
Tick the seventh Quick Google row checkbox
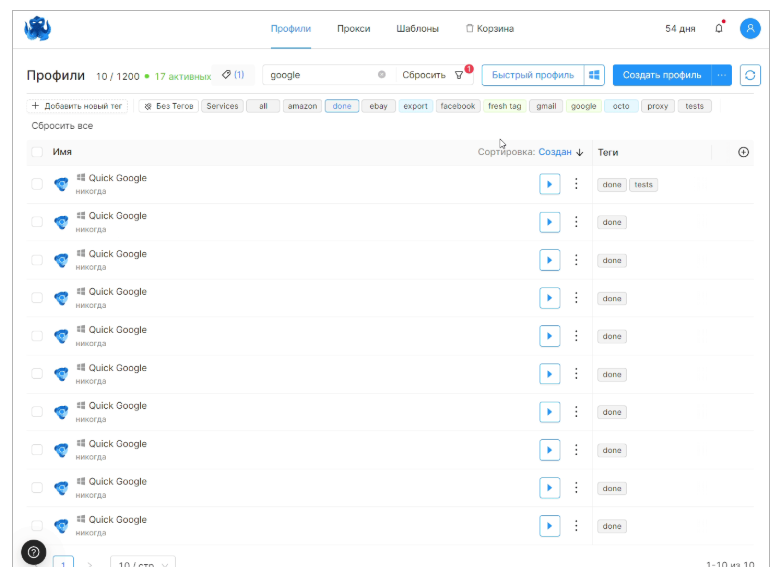pos(37,412)
